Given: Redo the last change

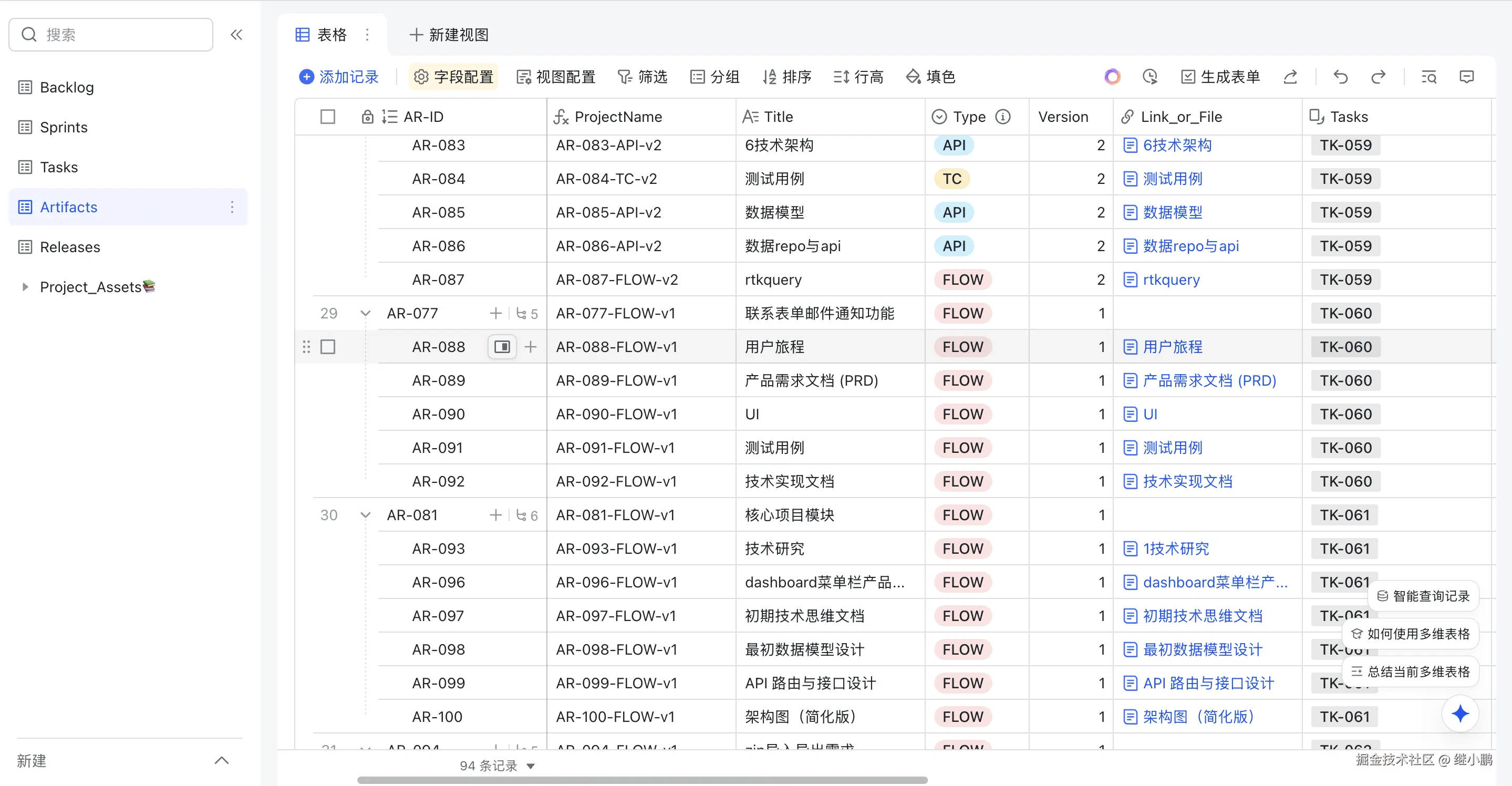Looking at the screenshot, I should pos(1379,76).
